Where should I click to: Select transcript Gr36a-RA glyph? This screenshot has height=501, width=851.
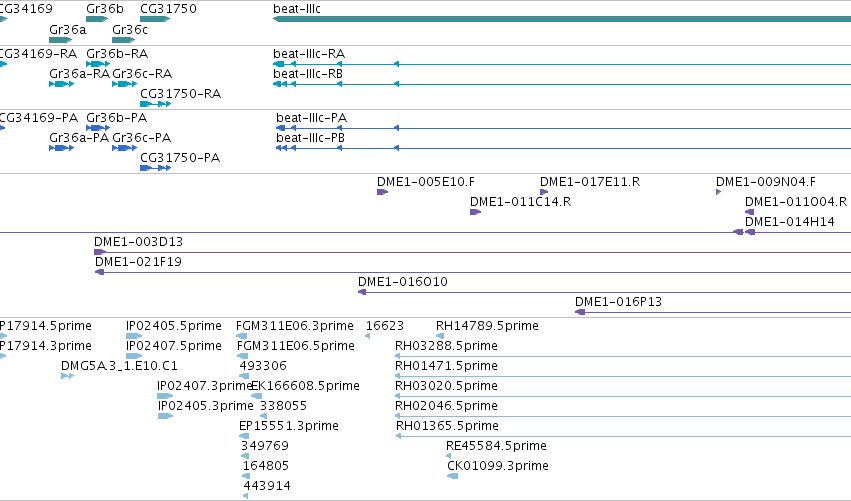tap(61, 84)
